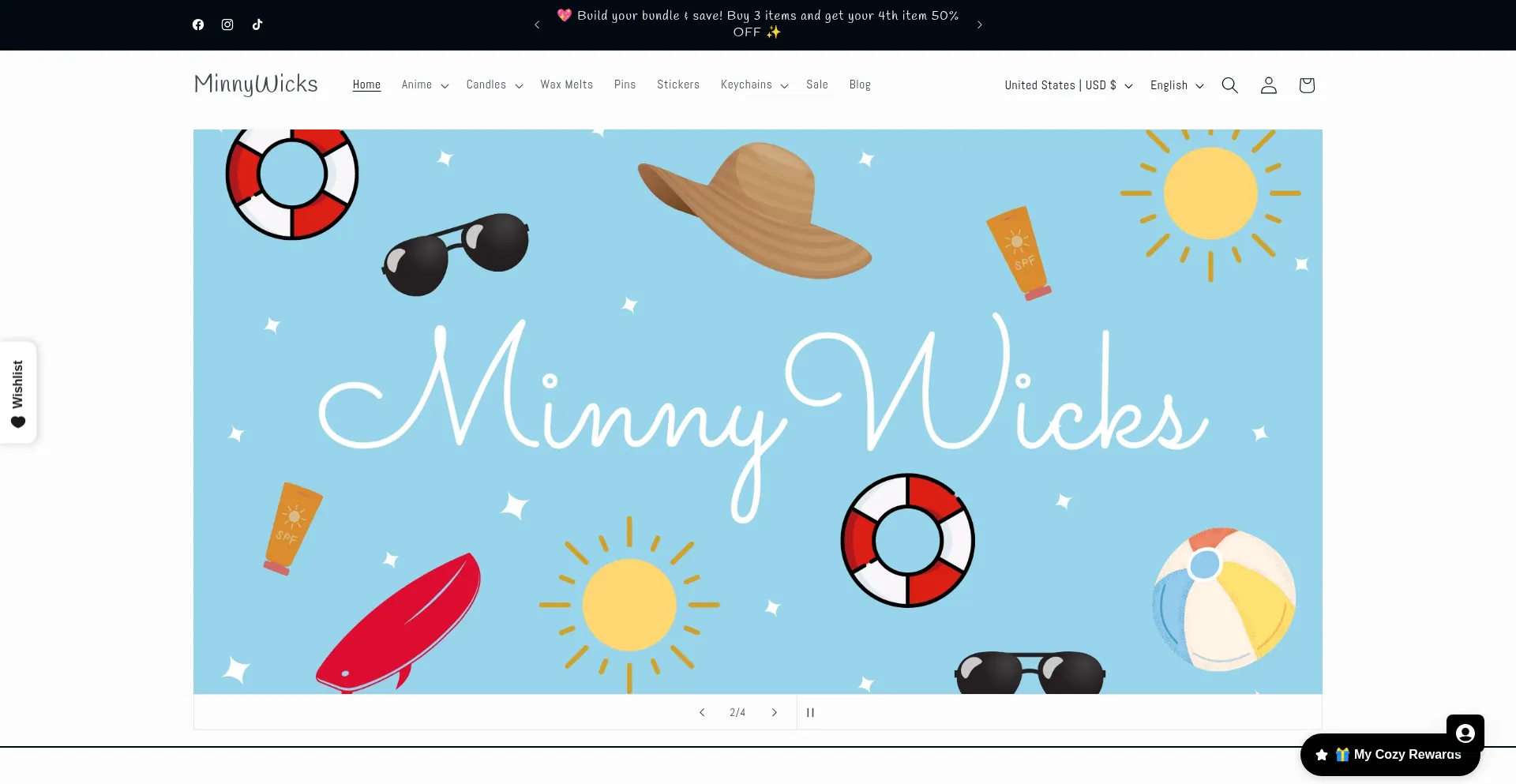Show next announcement in top bar
This screenshot has height=784, width=1516.
[980, 24]
